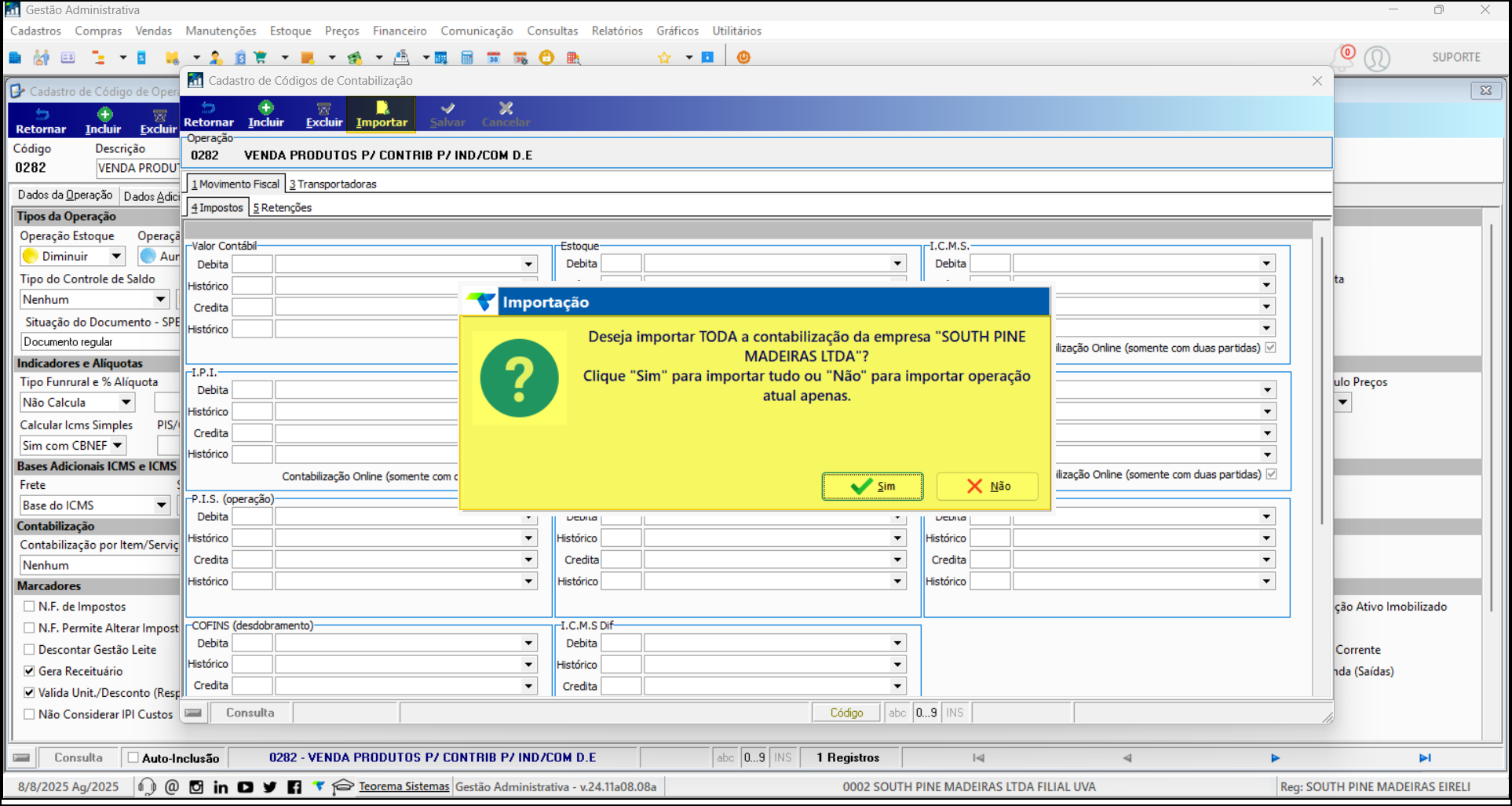Open Valor Contábil Debita account dropdown

click(x=528, y=264)
